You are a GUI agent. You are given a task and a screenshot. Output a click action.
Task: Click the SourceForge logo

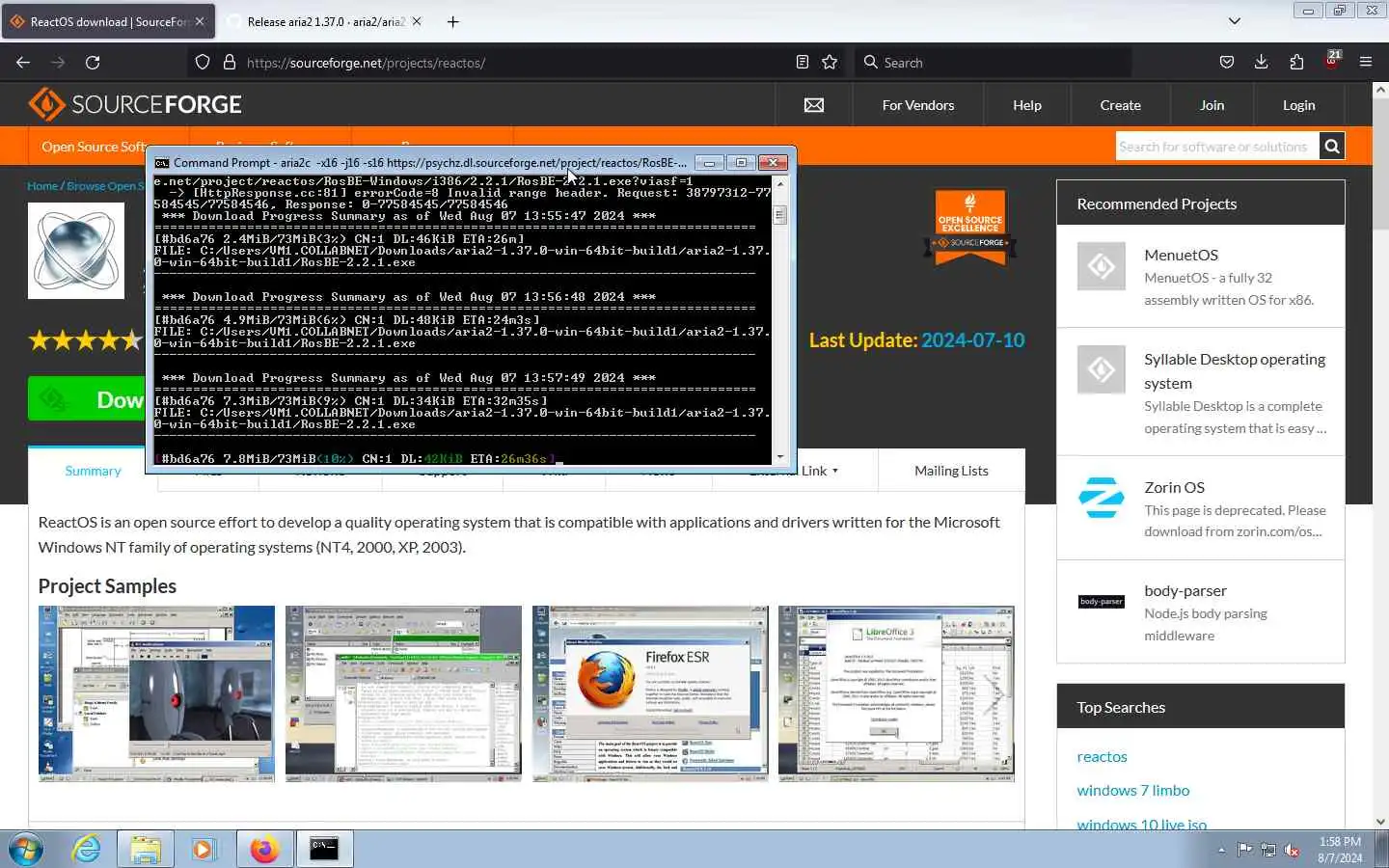coord(135,104)
